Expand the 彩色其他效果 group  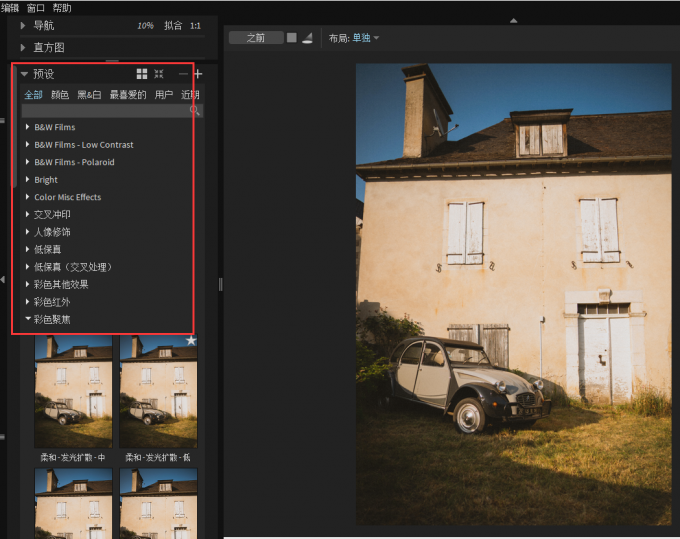point(27,284)
